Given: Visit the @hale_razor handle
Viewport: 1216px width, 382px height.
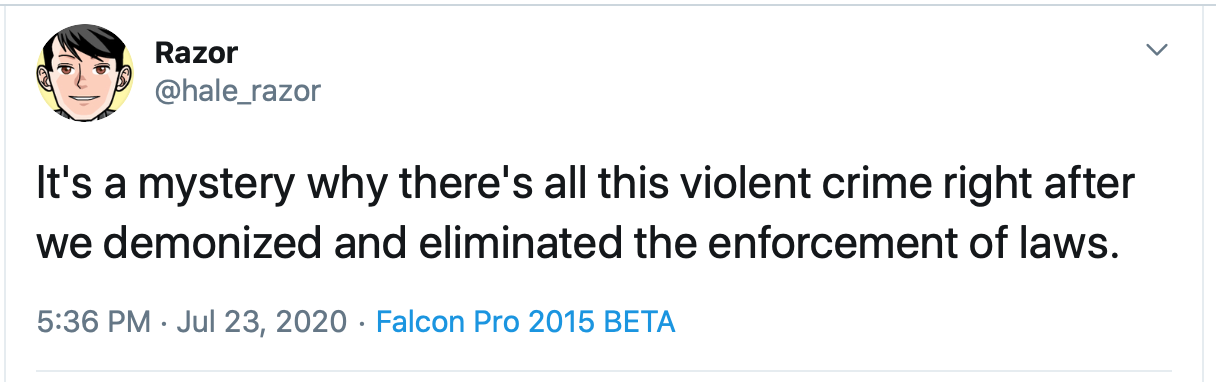Looking at the screenshot, I should (x=238, y=91).
